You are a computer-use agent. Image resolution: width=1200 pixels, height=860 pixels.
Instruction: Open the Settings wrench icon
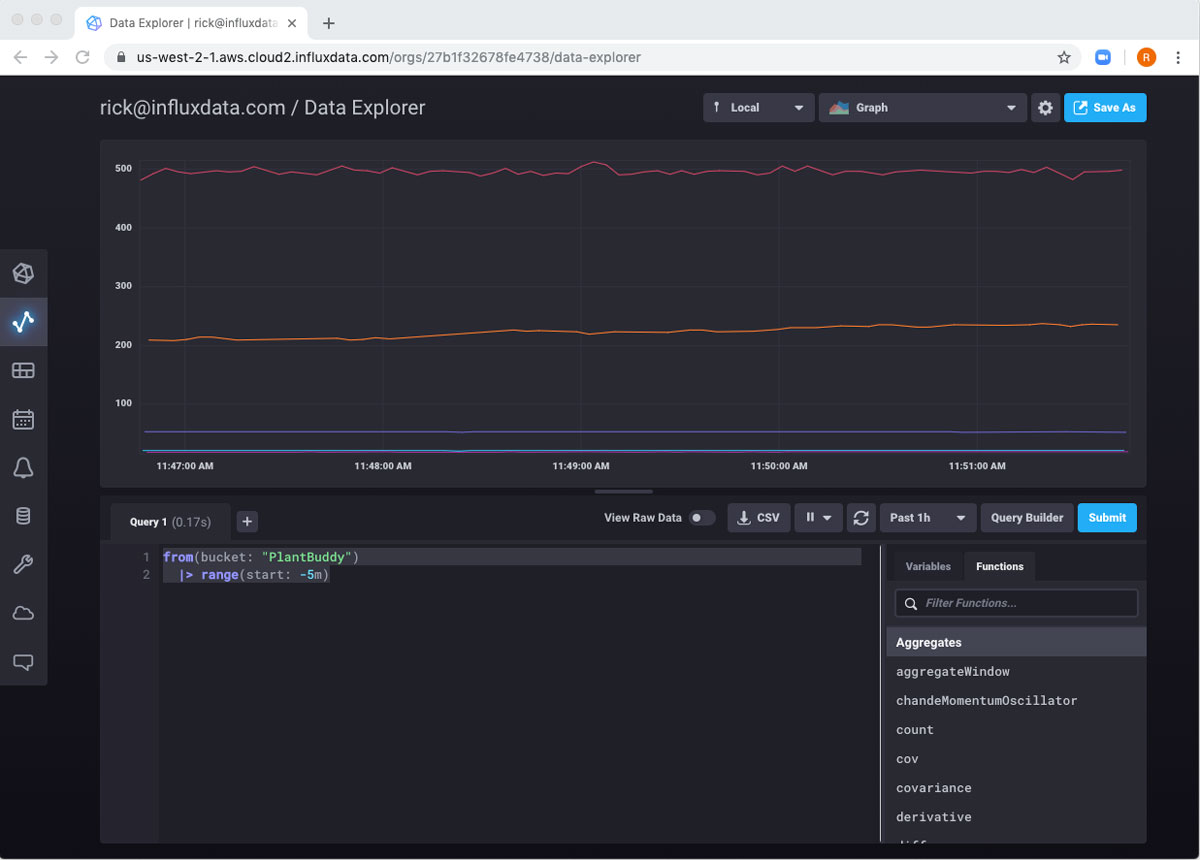coord(23,565)
